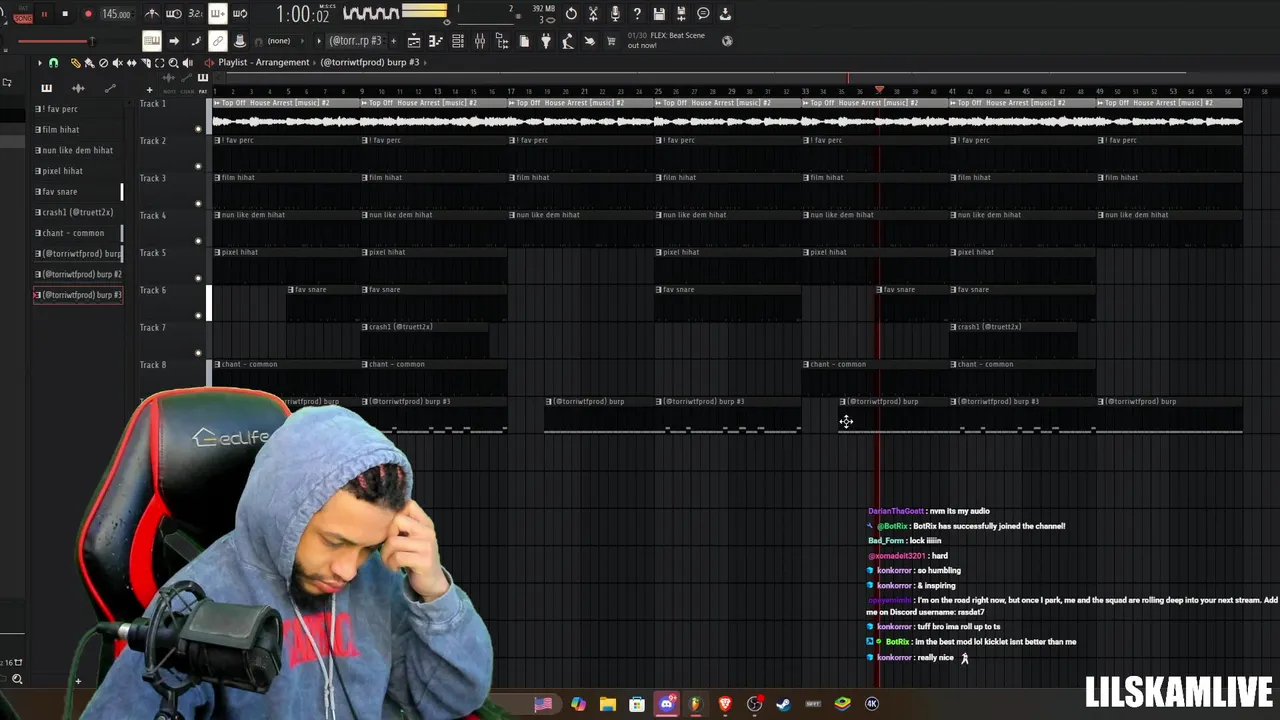Switch picker to automation clips tab

(x=110, y=88)
